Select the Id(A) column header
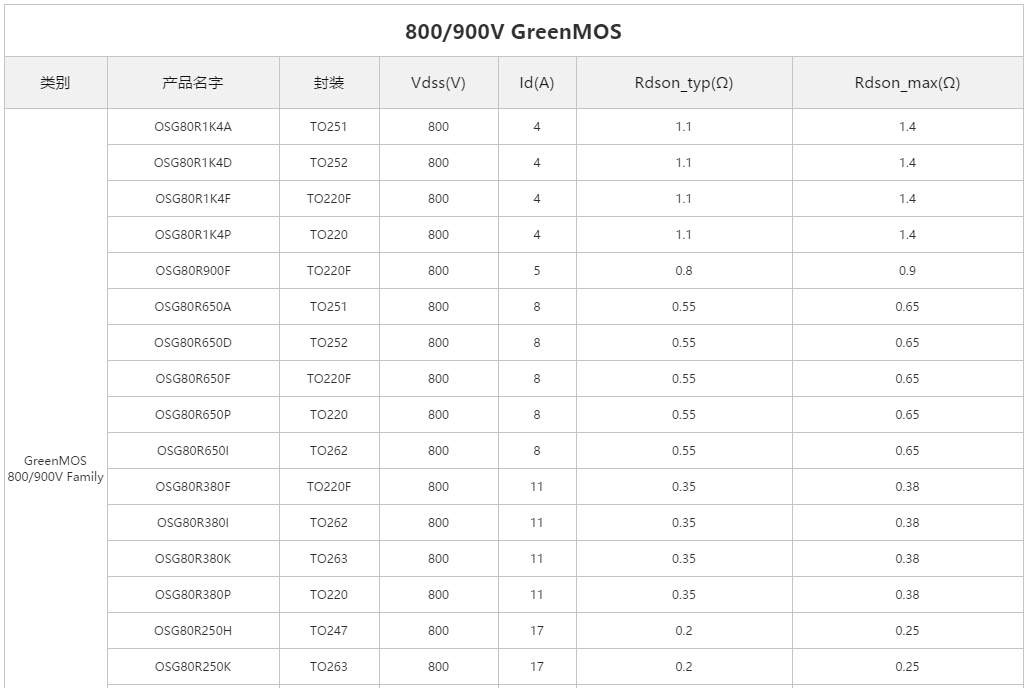The height and width of the screenshot is (688, 1028). coord(536,83)
